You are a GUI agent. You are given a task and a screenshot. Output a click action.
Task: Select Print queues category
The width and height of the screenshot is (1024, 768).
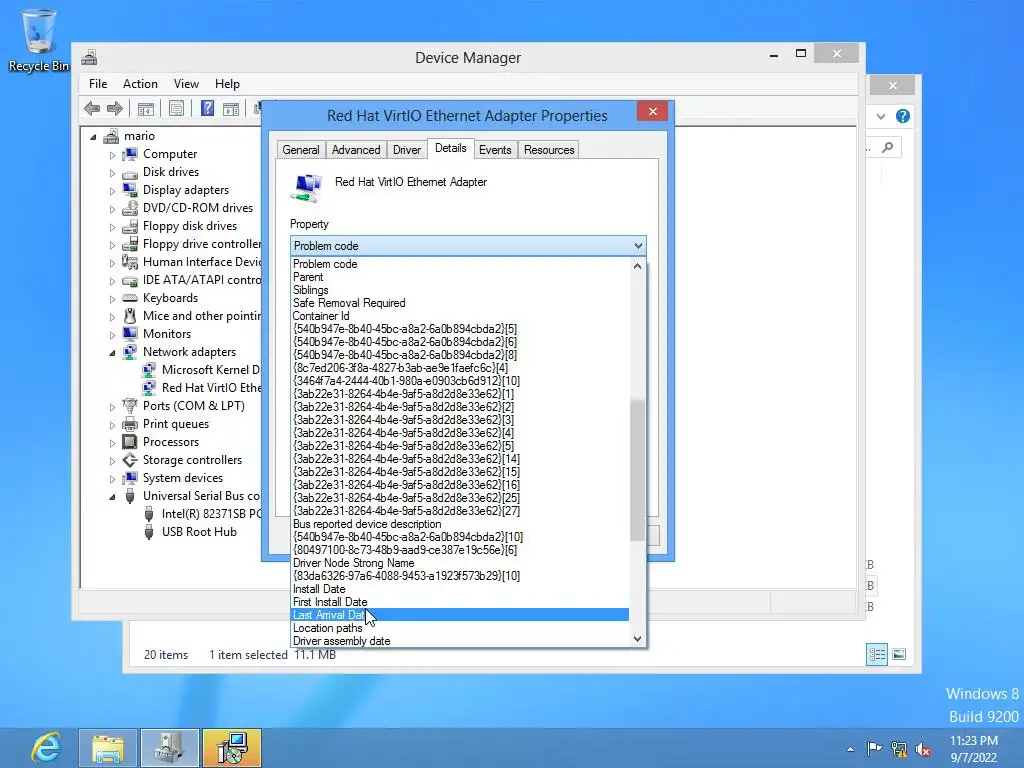click(x=176, y=424)
